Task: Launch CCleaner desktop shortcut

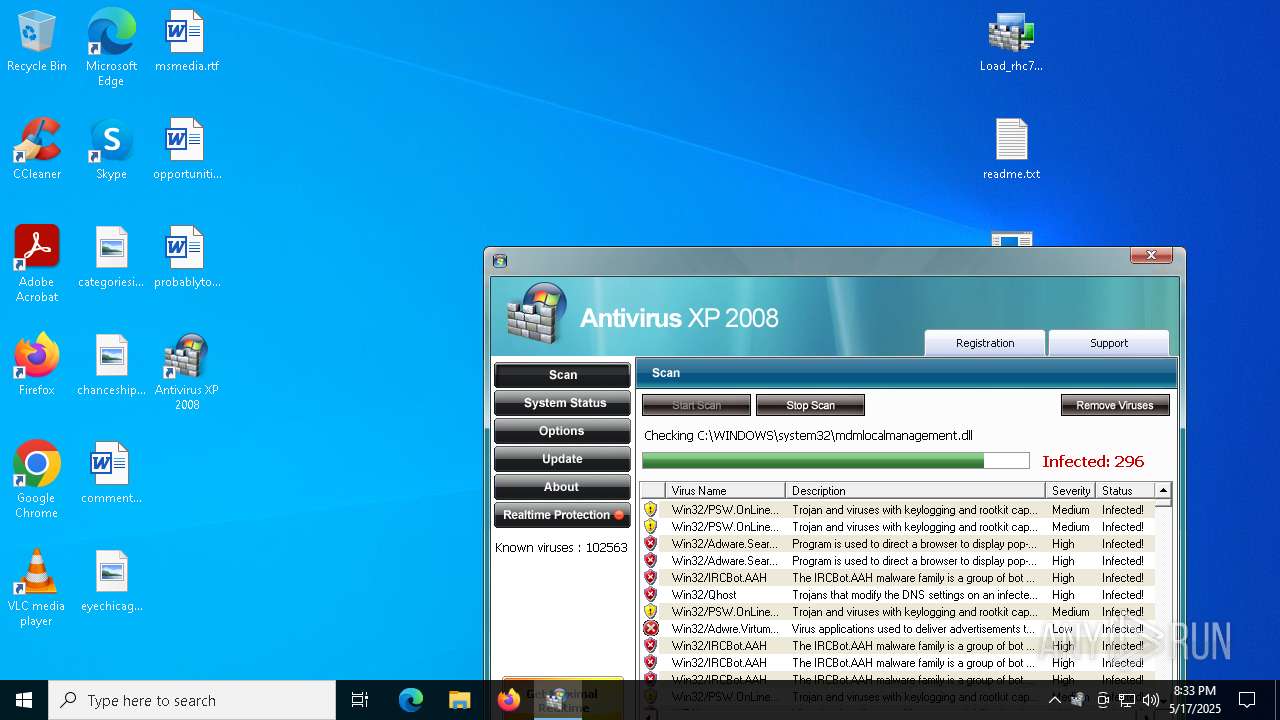Action: coord(37,150)
